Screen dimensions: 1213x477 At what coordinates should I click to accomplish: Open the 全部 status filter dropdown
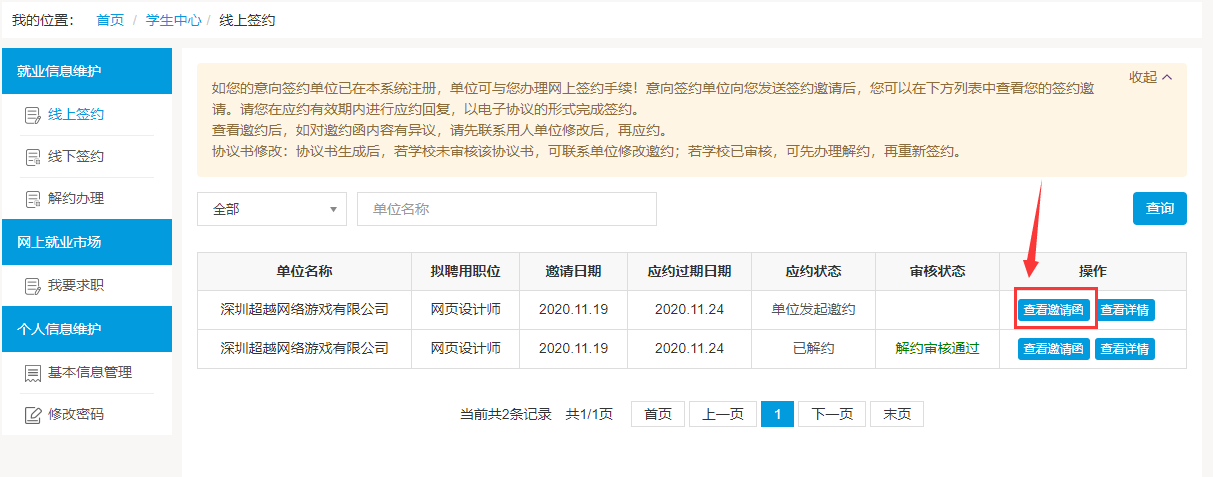click(x=271, y=209)
